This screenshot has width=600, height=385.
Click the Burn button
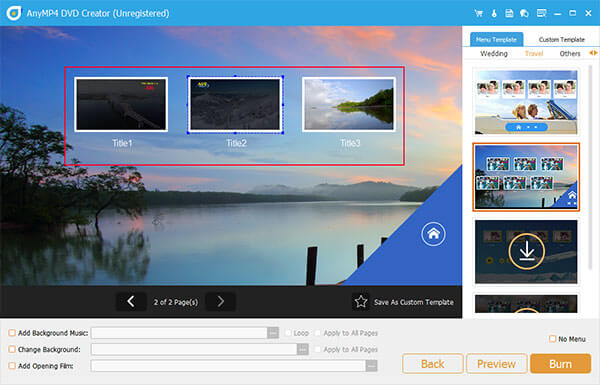tap(561, 364)
